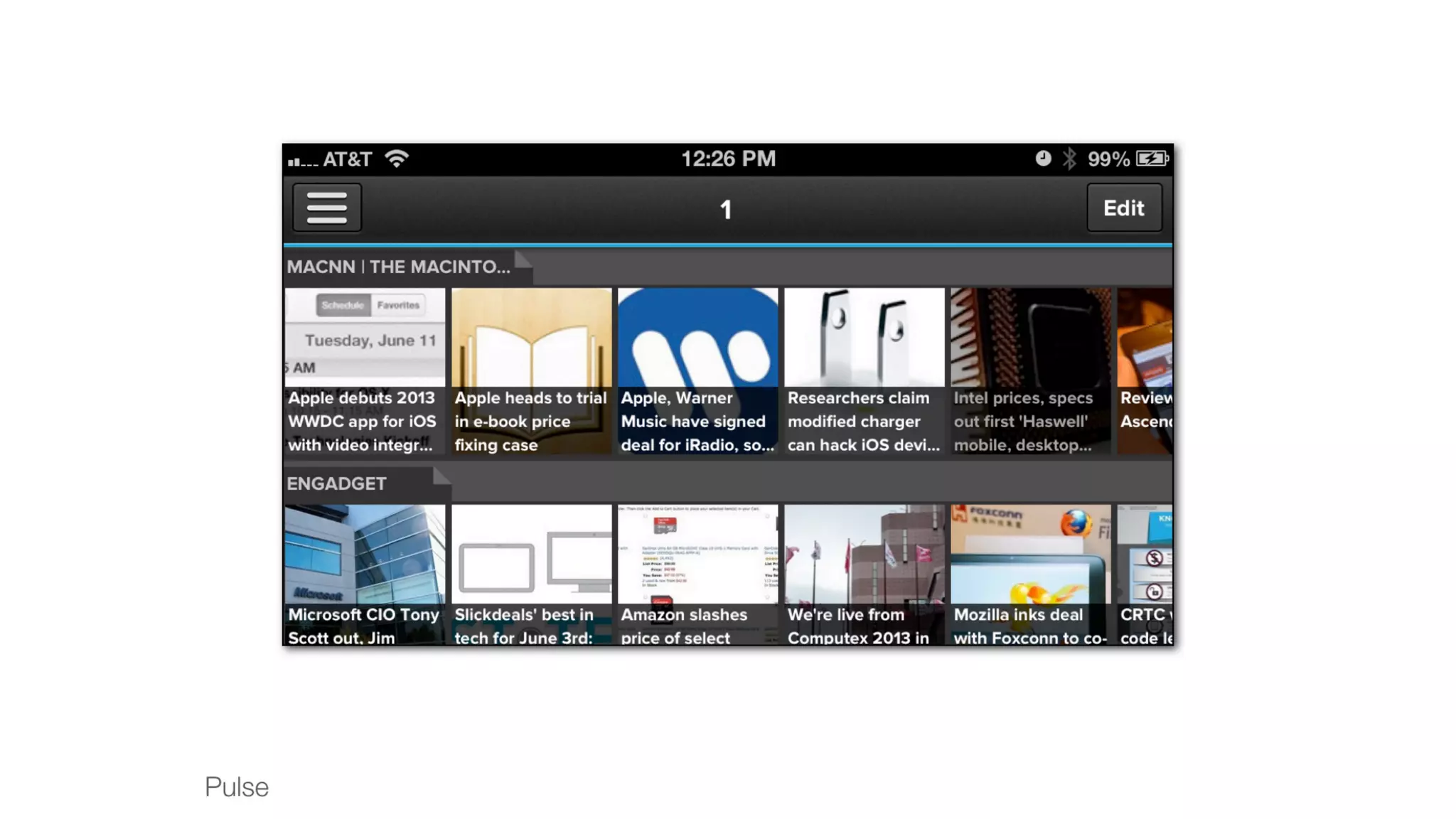Open Slickdeals' best in tech story
Screen dimensions: 1456x819
coord(531,574)
